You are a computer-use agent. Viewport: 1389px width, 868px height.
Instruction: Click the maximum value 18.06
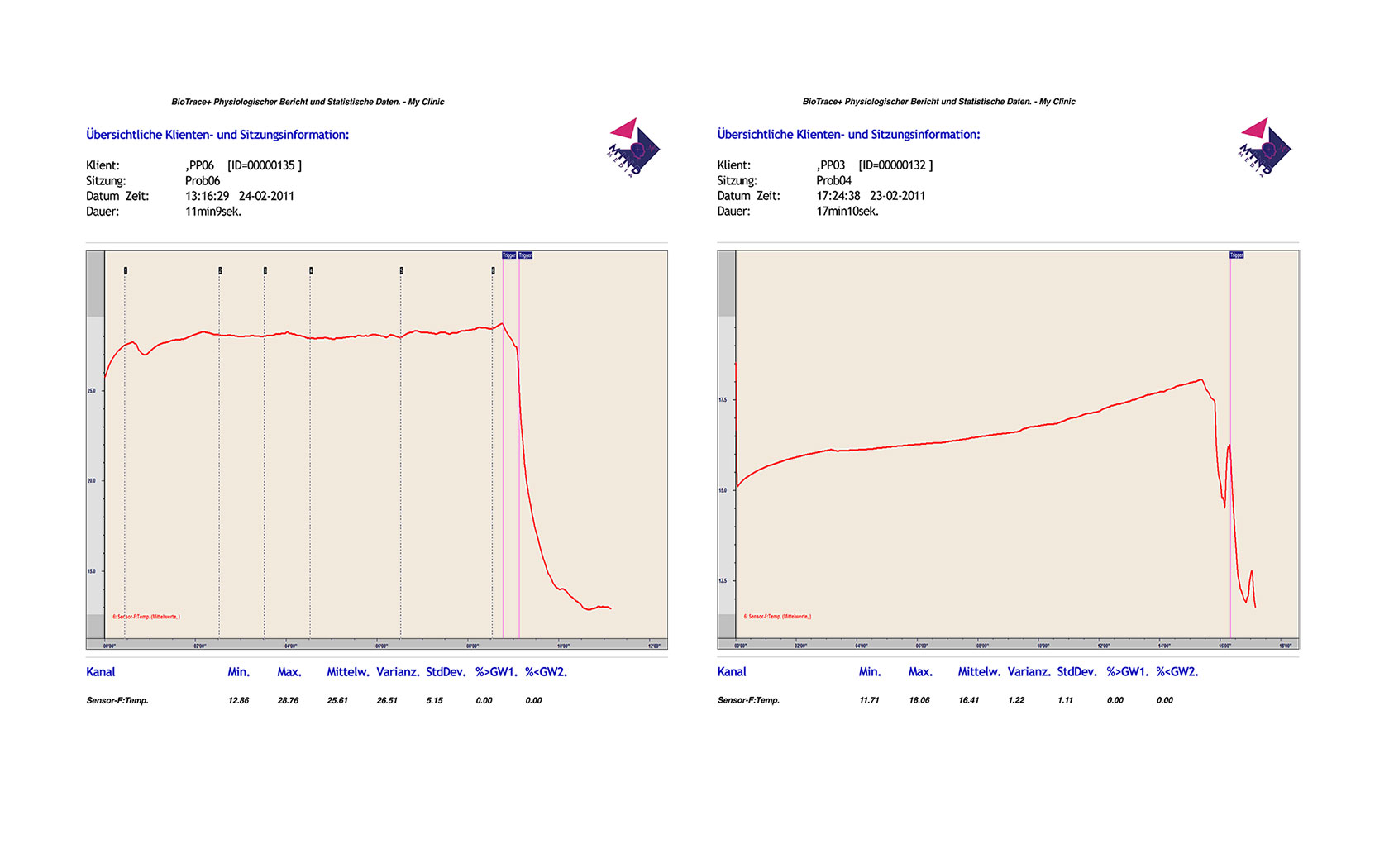(x=919, y=701)
